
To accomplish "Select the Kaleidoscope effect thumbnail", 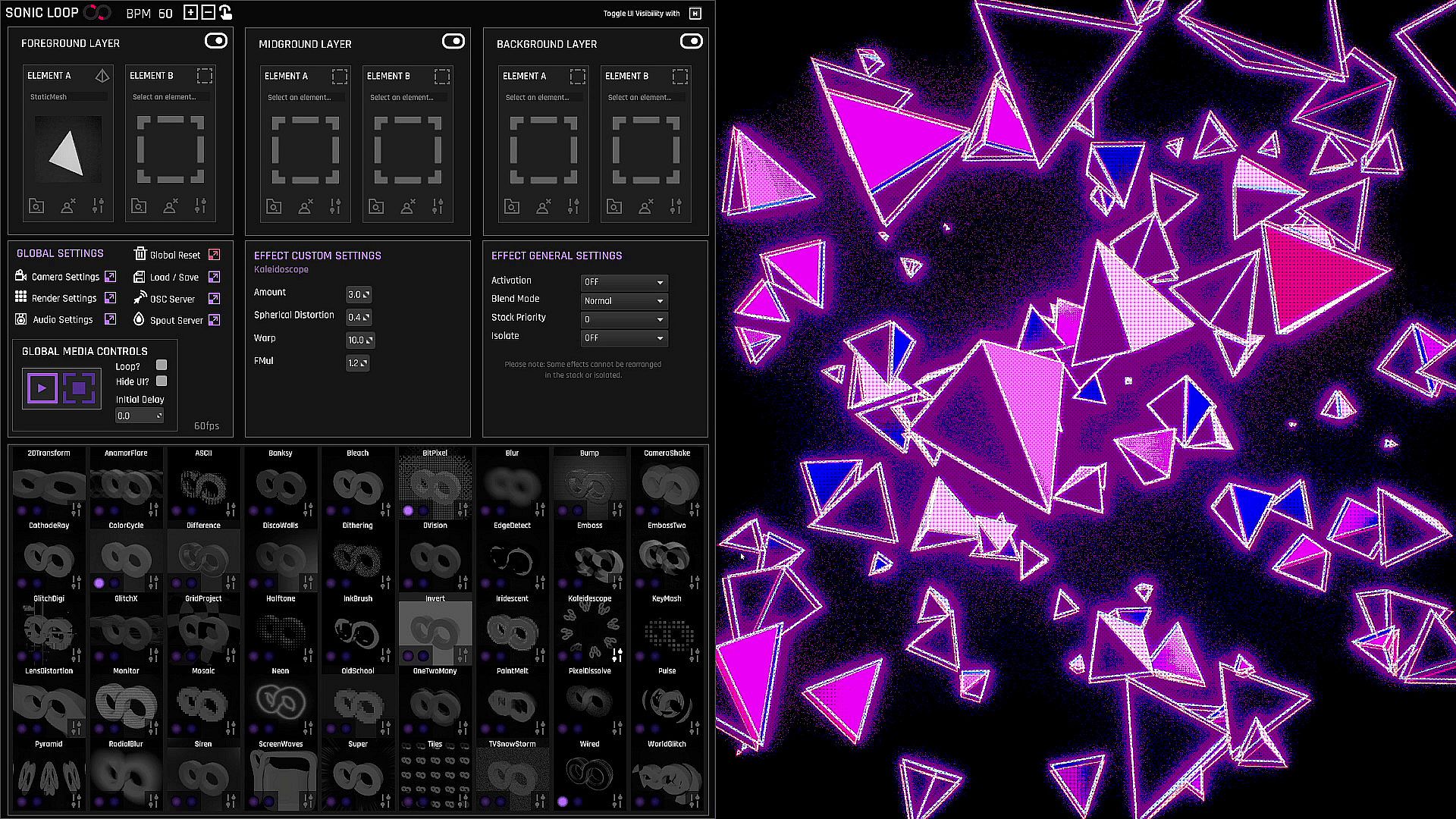I will (589, 629).
